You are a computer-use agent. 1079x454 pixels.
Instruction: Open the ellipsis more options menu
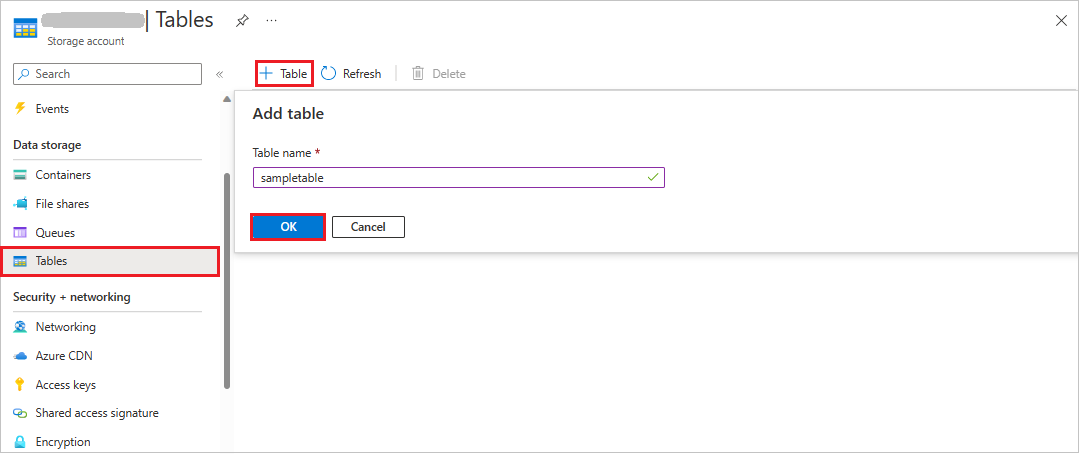coord(272,21)
